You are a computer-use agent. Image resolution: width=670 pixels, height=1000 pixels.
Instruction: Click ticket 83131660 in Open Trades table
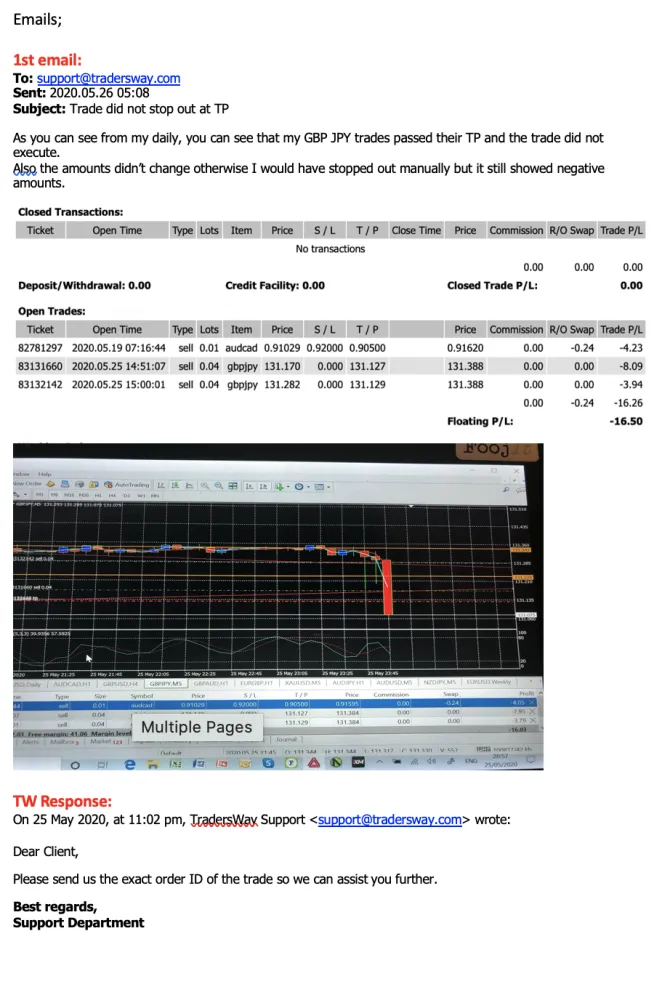[x=40, y=366]
